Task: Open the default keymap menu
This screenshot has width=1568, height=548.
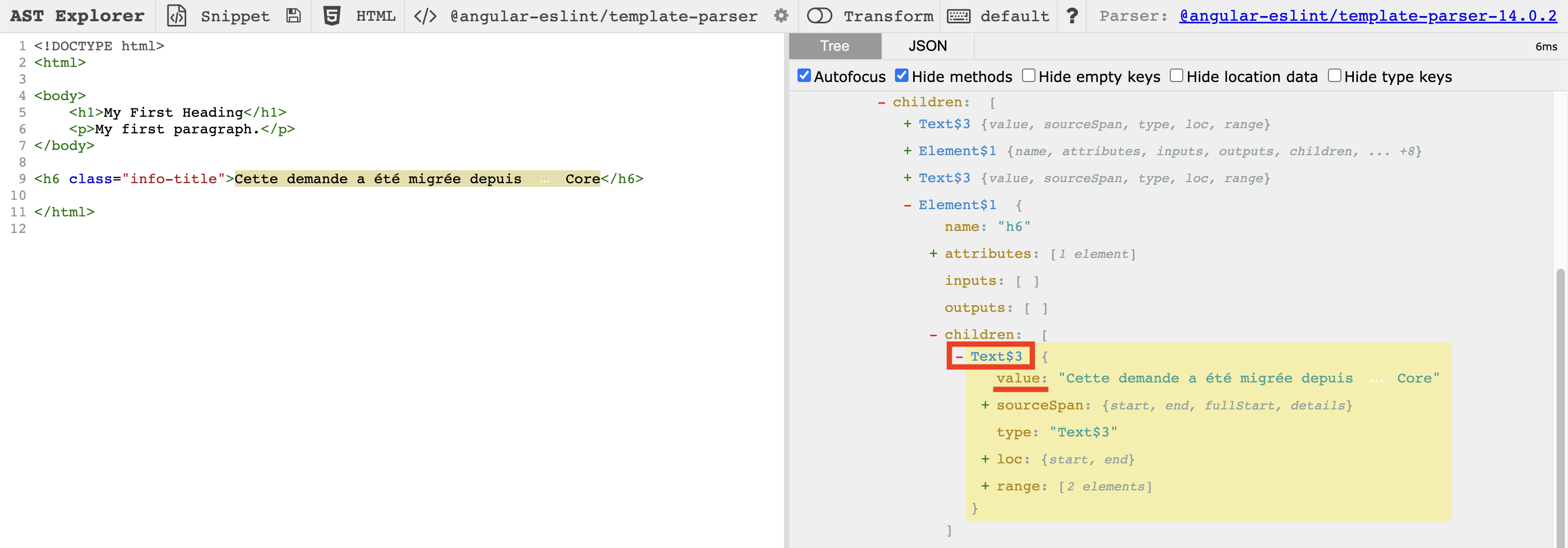Action: click(x=1015, y=17)
